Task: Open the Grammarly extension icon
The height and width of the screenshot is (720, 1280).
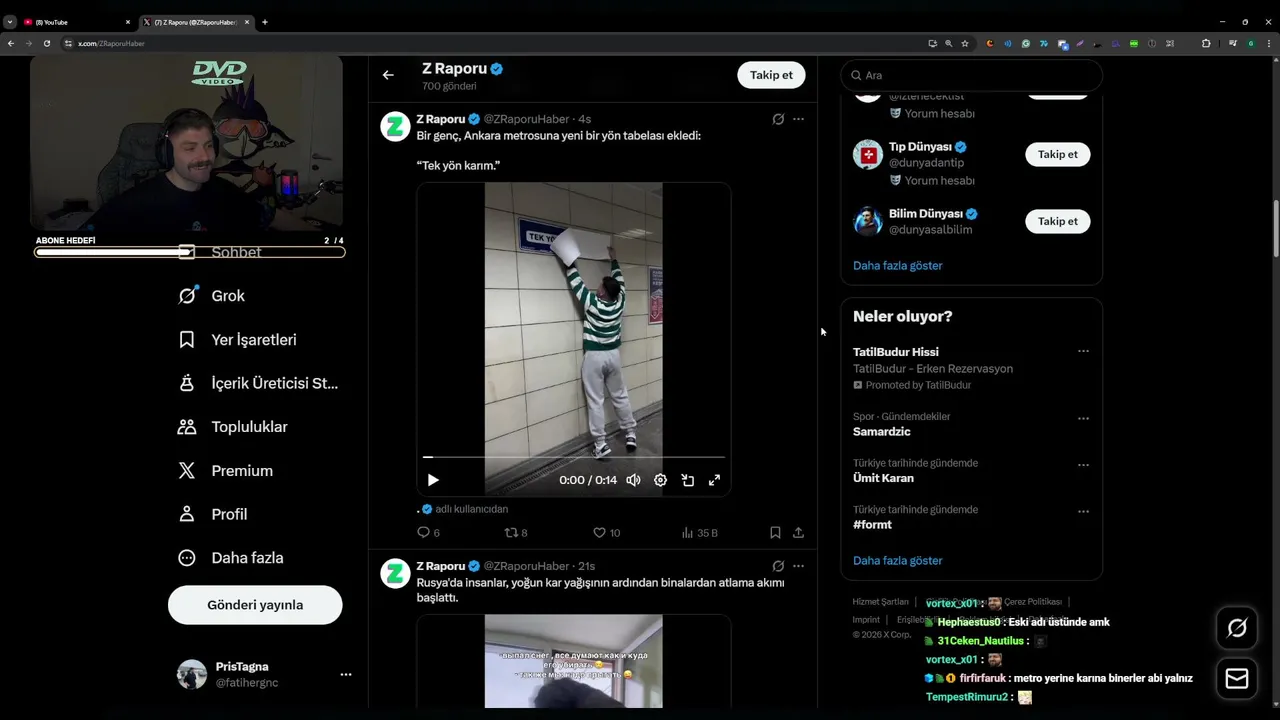Action: (x=1026, y=43)
